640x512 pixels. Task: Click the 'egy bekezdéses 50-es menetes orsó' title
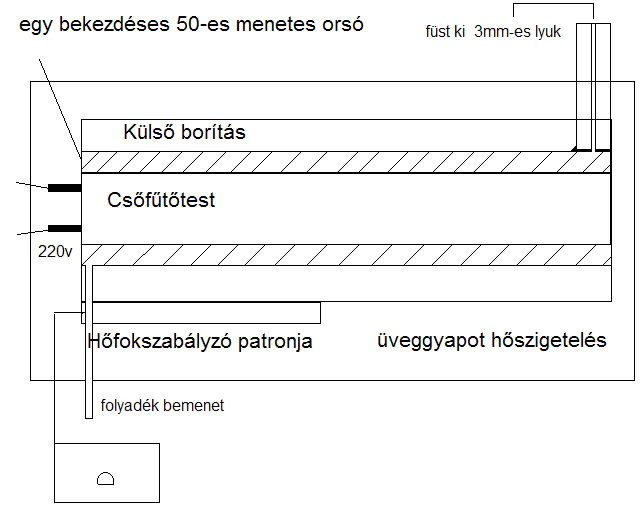pos(186,21)
